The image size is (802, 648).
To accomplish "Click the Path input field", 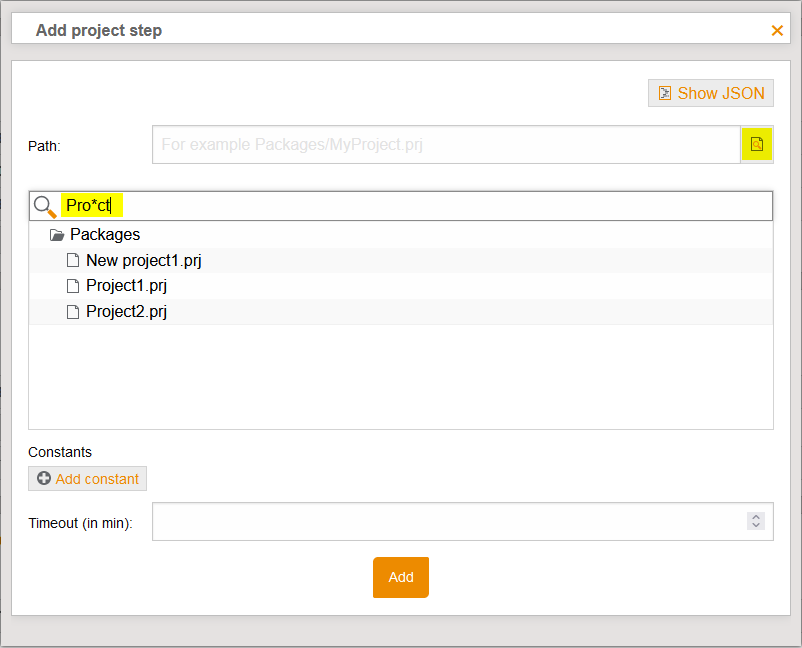I will (x=440, y=144).
